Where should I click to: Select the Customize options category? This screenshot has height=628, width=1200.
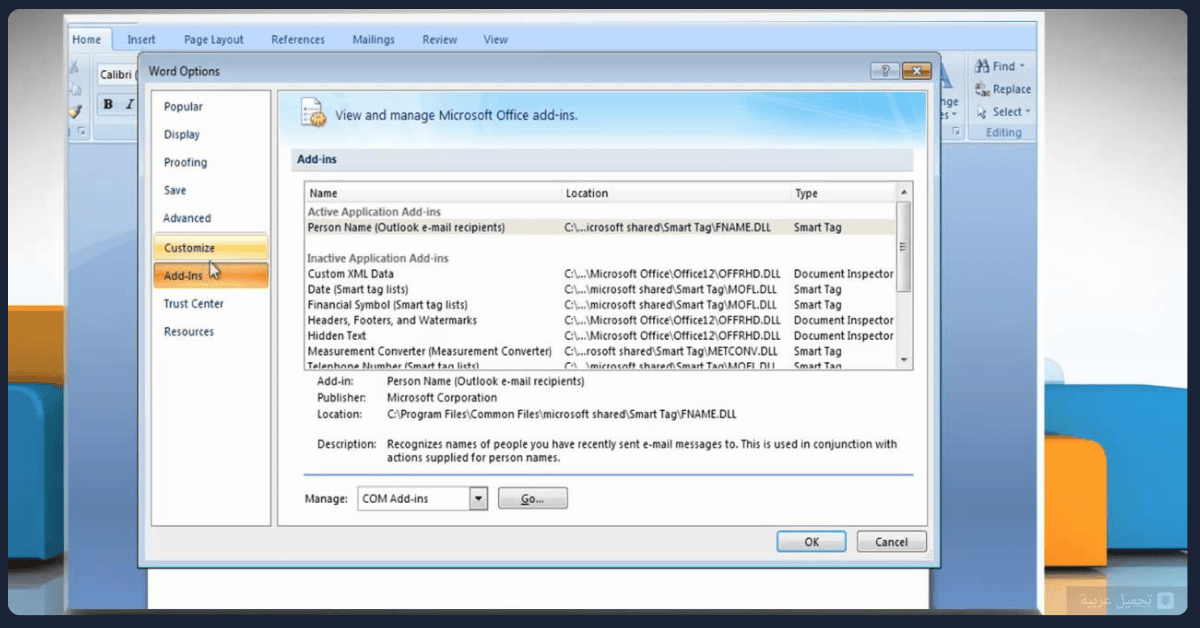210,247
